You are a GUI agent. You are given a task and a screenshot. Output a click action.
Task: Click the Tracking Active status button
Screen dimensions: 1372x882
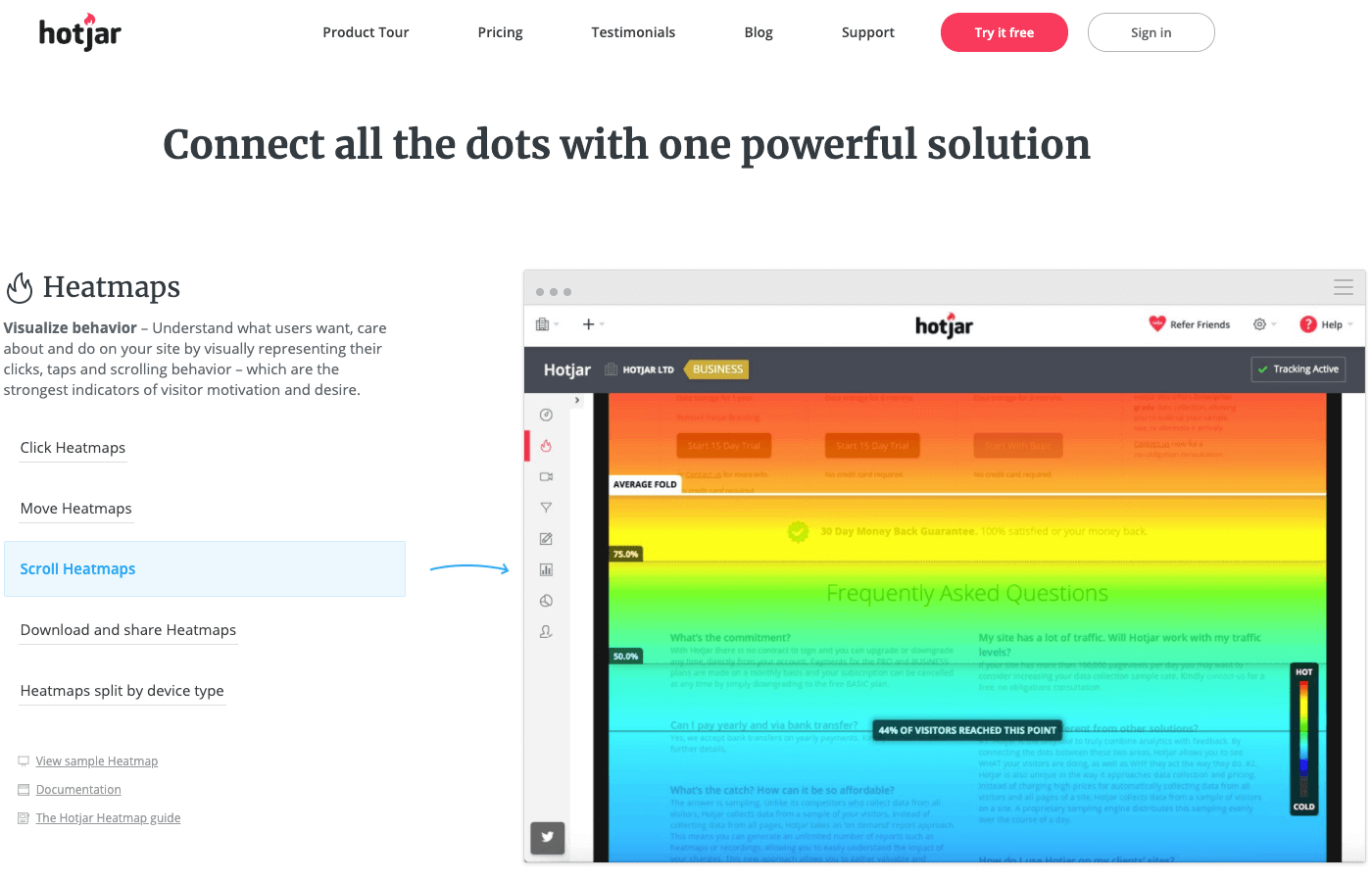coord(1298,369)
